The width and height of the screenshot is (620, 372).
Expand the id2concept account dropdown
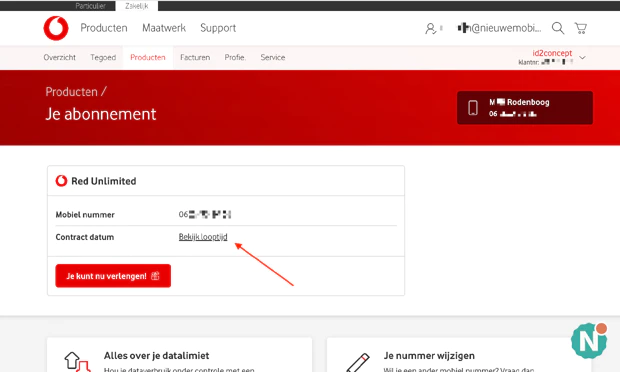pos(582,58)
